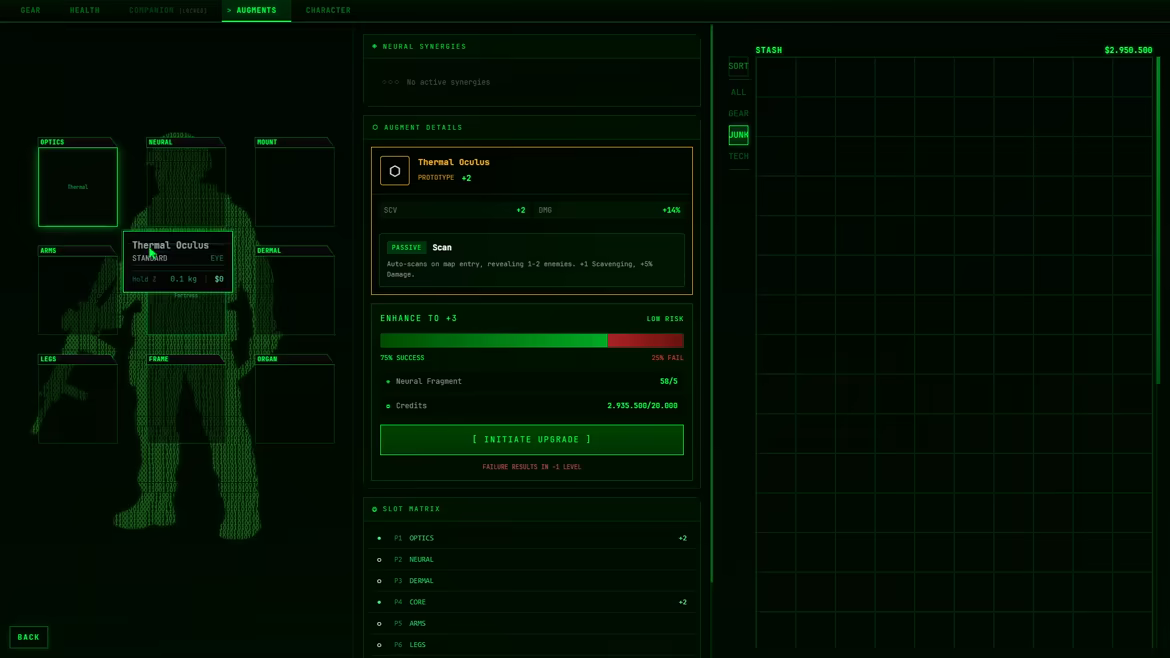This screenshot has height=658, width=1170.
Task: Click the Thermal Oculus hexagon icon
Action: click(395, 171)
